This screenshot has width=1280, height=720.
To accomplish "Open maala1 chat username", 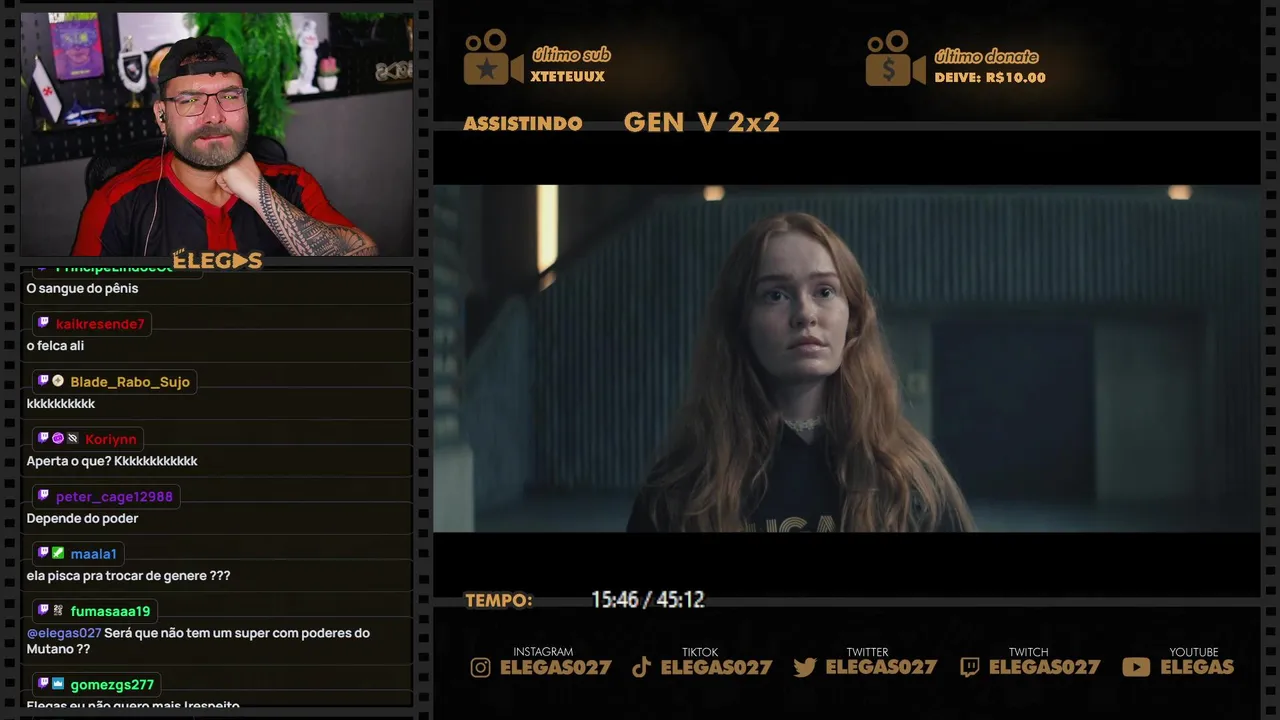I will (x=94, y=554).
